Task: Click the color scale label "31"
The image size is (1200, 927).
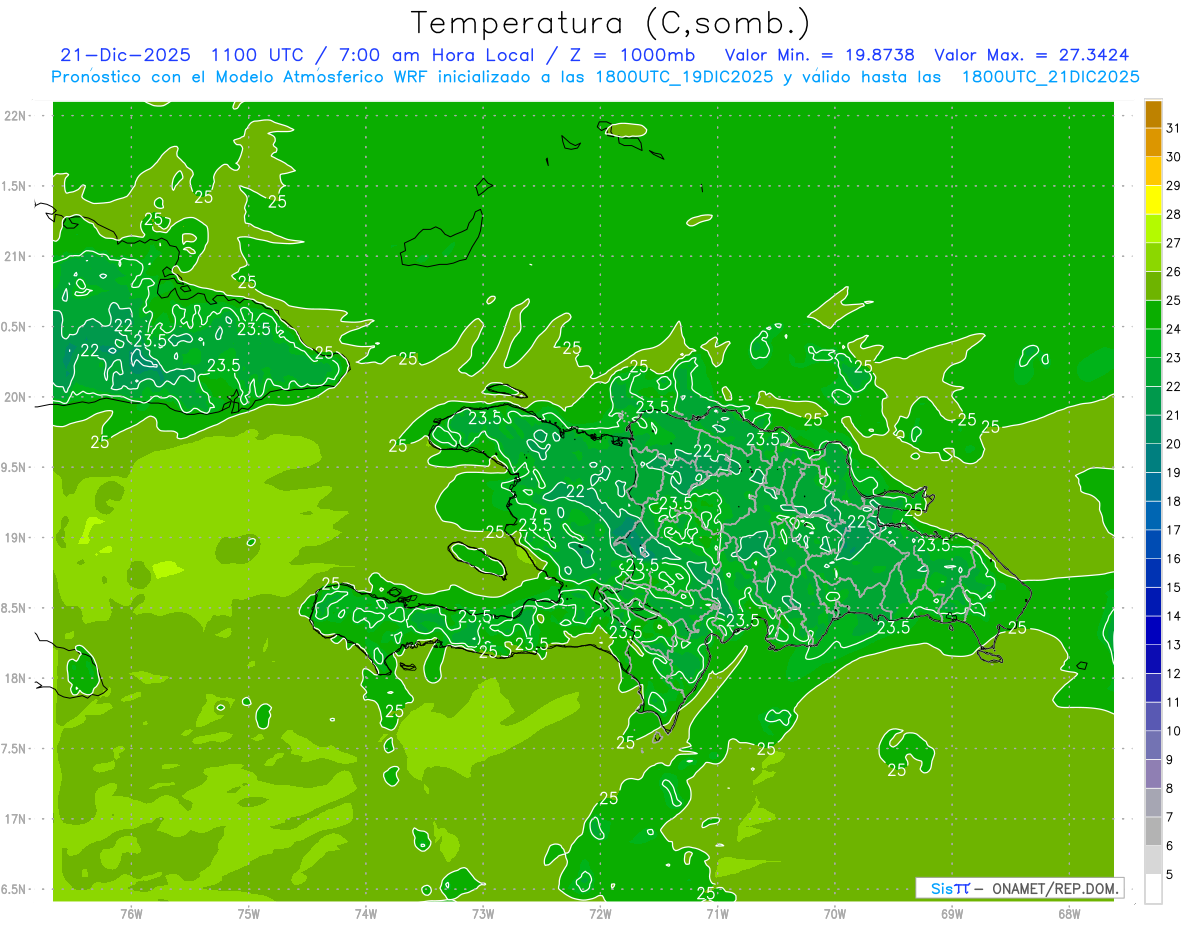Action: pyautogui.click(x=1173, y=128)
